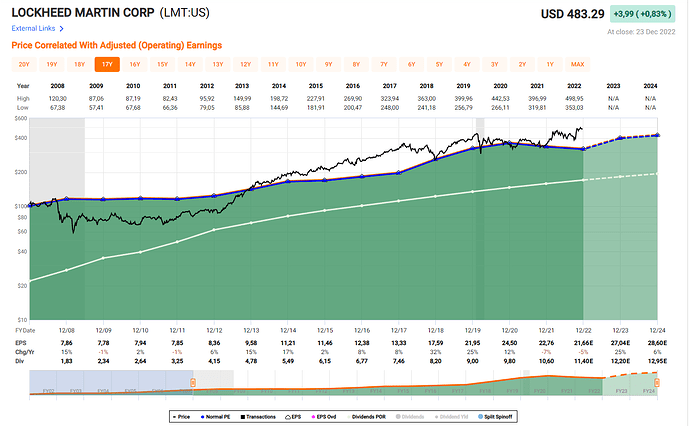
Task: Toggle the Price series in legend
Action: (x=180, y=413)
